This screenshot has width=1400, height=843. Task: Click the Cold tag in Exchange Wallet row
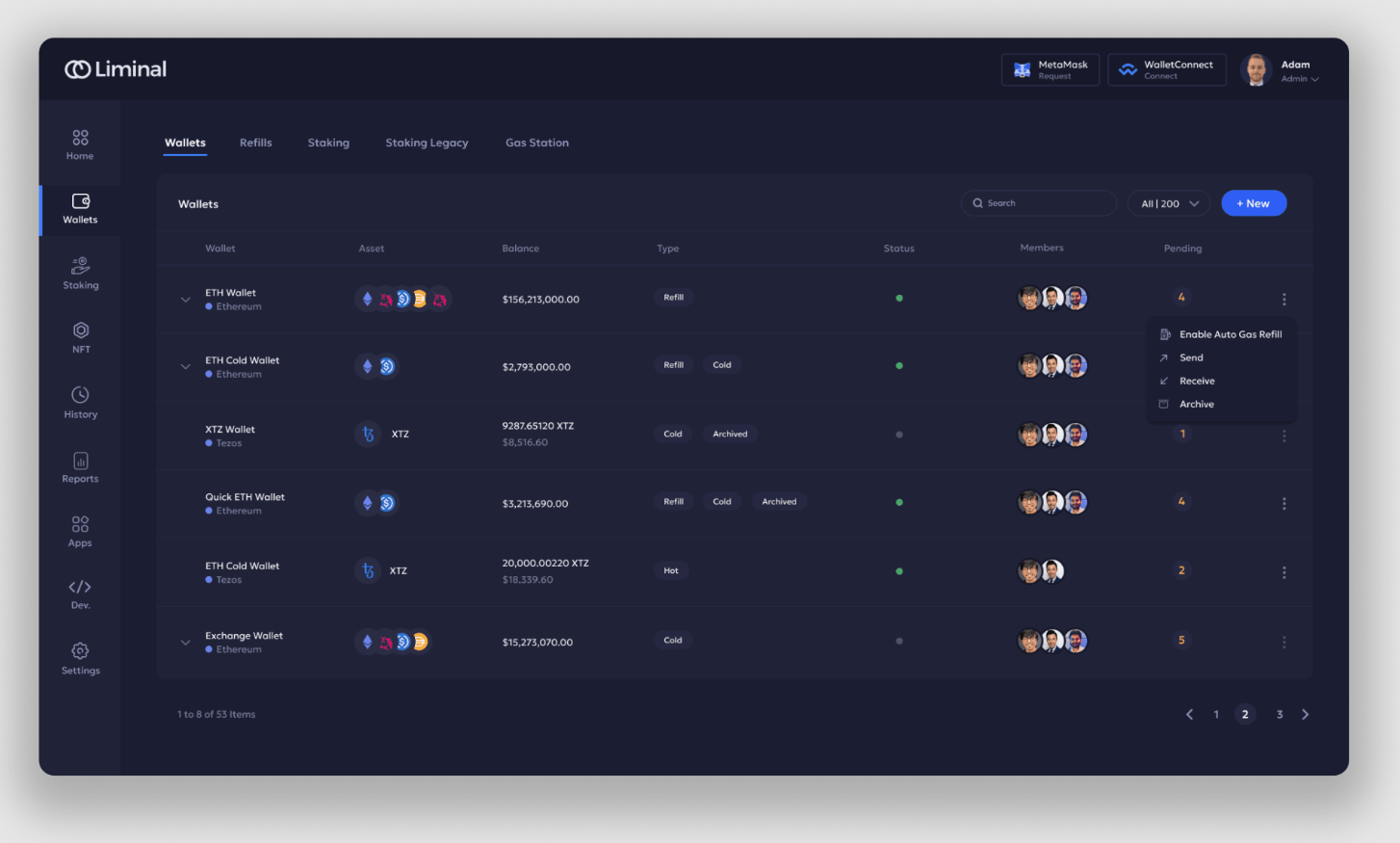tap(673, 641)
